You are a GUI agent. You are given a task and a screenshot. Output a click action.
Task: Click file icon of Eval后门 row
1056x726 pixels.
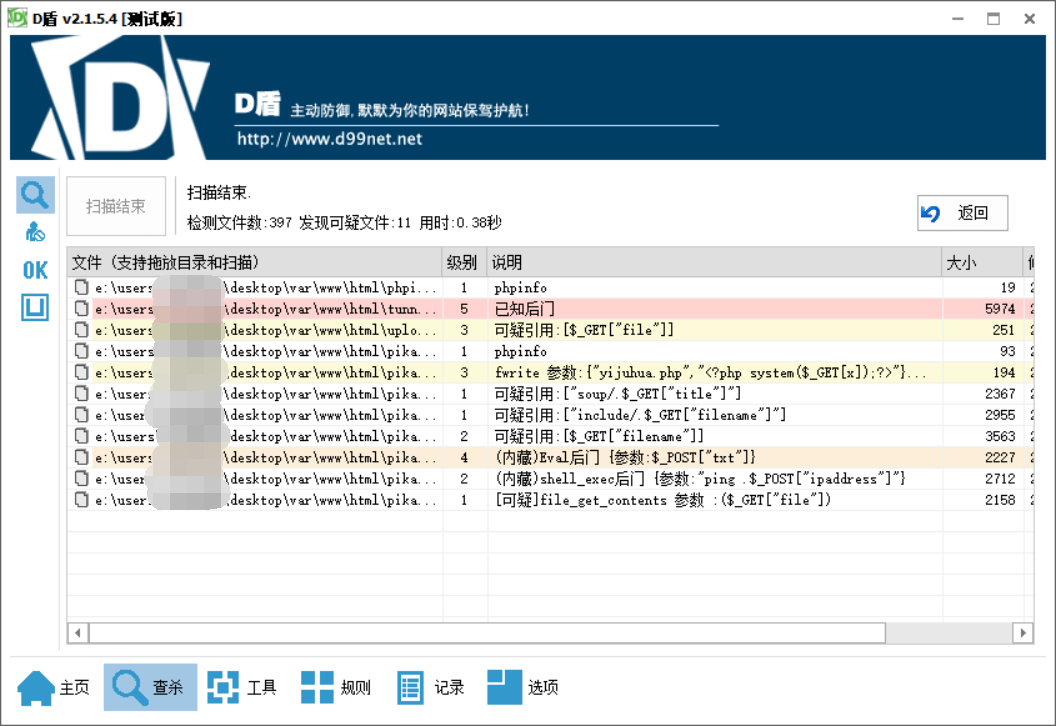tap(81, 457)
